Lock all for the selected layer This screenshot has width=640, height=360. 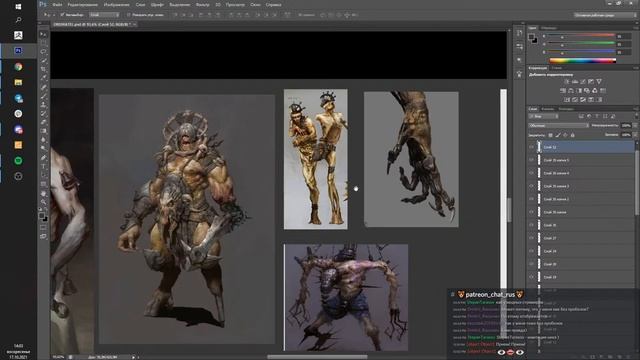(x=572, y=135)
